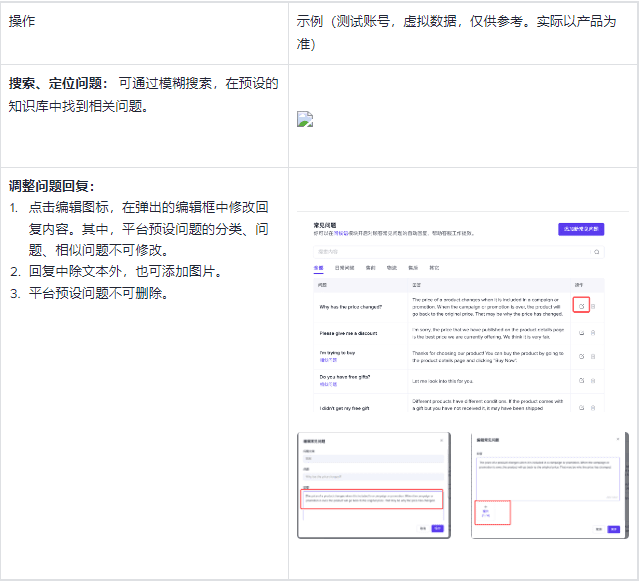Click the 操作 column header
640x585 pixels.
point(579,285)
